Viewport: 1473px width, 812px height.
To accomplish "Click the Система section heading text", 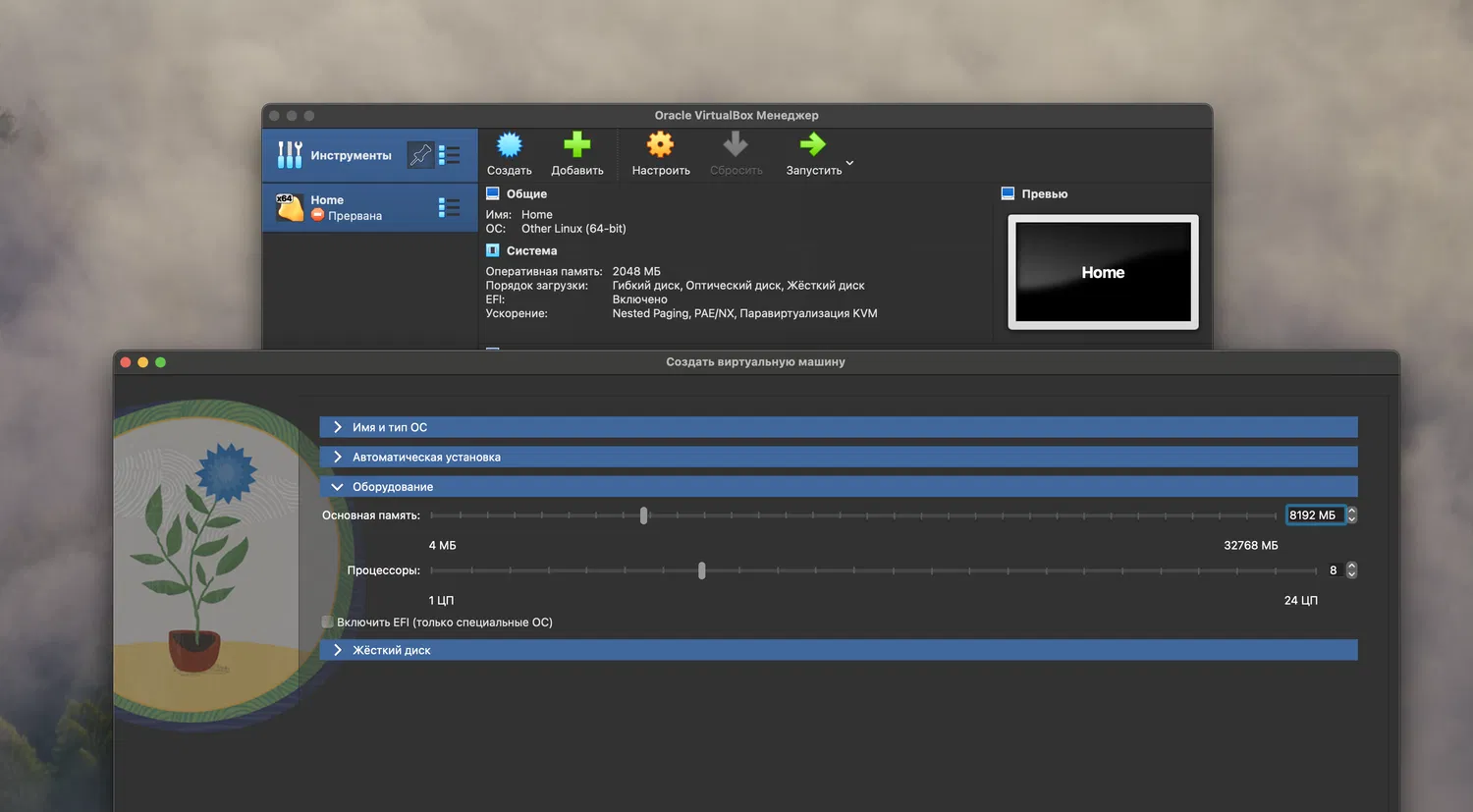I will pyautogui.click(x=531, y=250).
